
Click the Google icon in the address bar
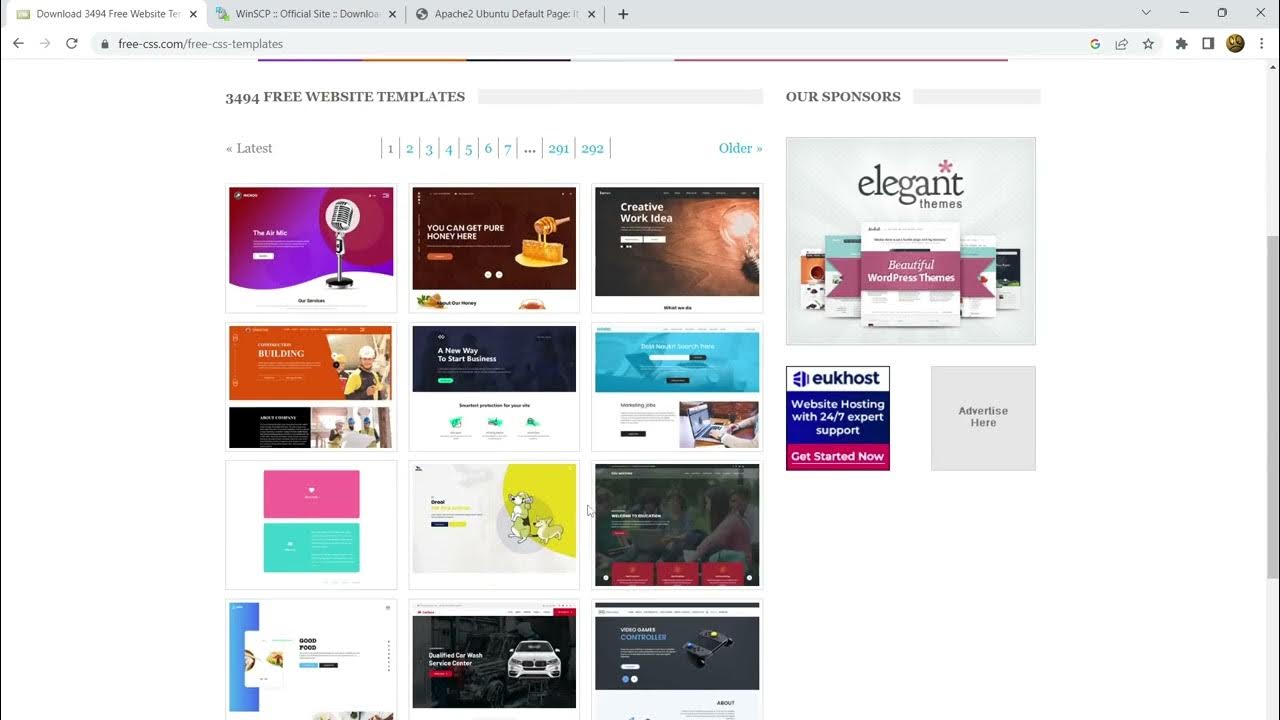tap(1095, 44)
